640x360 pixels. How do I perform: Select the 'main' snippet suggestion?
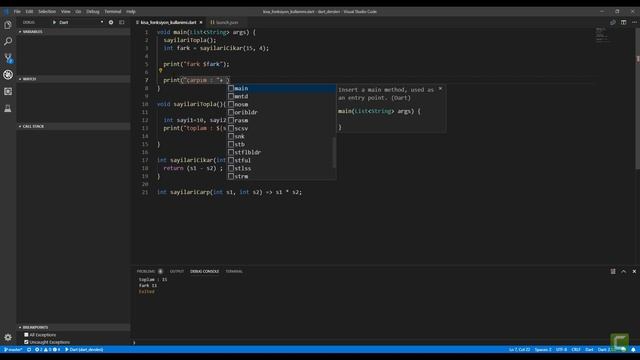pos(281,89)
